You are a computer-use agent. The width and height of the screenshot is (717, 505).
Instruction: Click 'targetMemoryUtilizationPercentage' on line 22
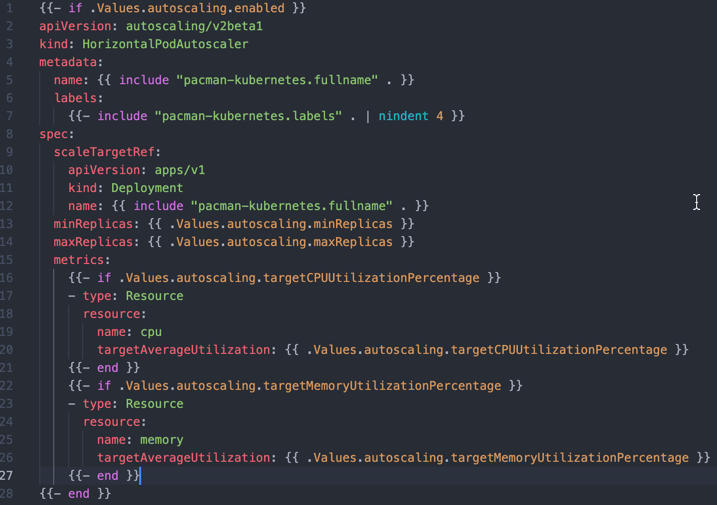382,386
